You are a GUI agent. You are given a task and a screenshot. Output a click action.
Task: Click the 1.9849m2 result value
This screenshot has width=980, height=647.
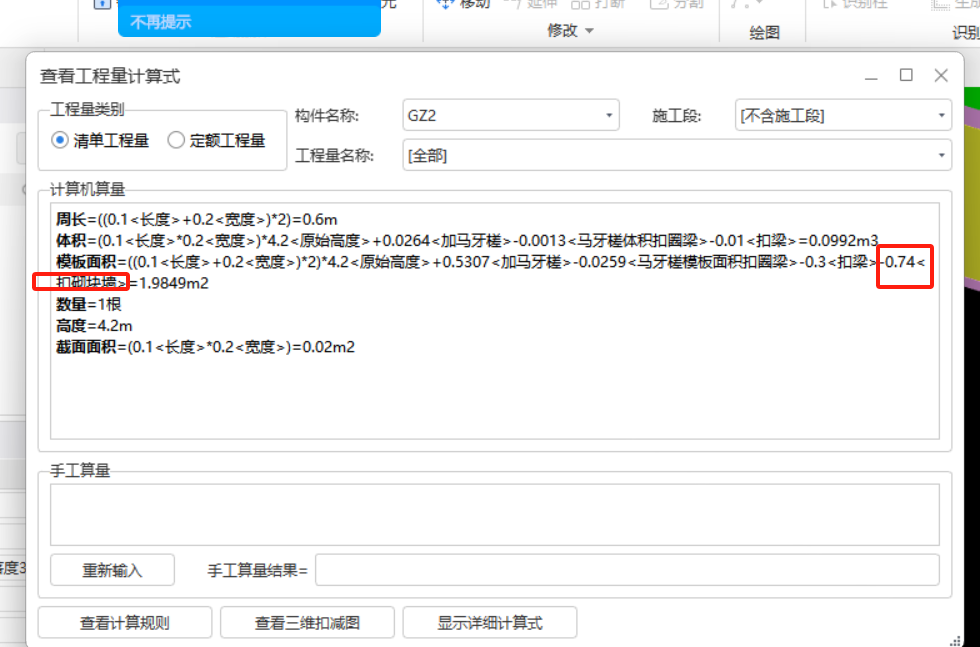coord(174,283)
